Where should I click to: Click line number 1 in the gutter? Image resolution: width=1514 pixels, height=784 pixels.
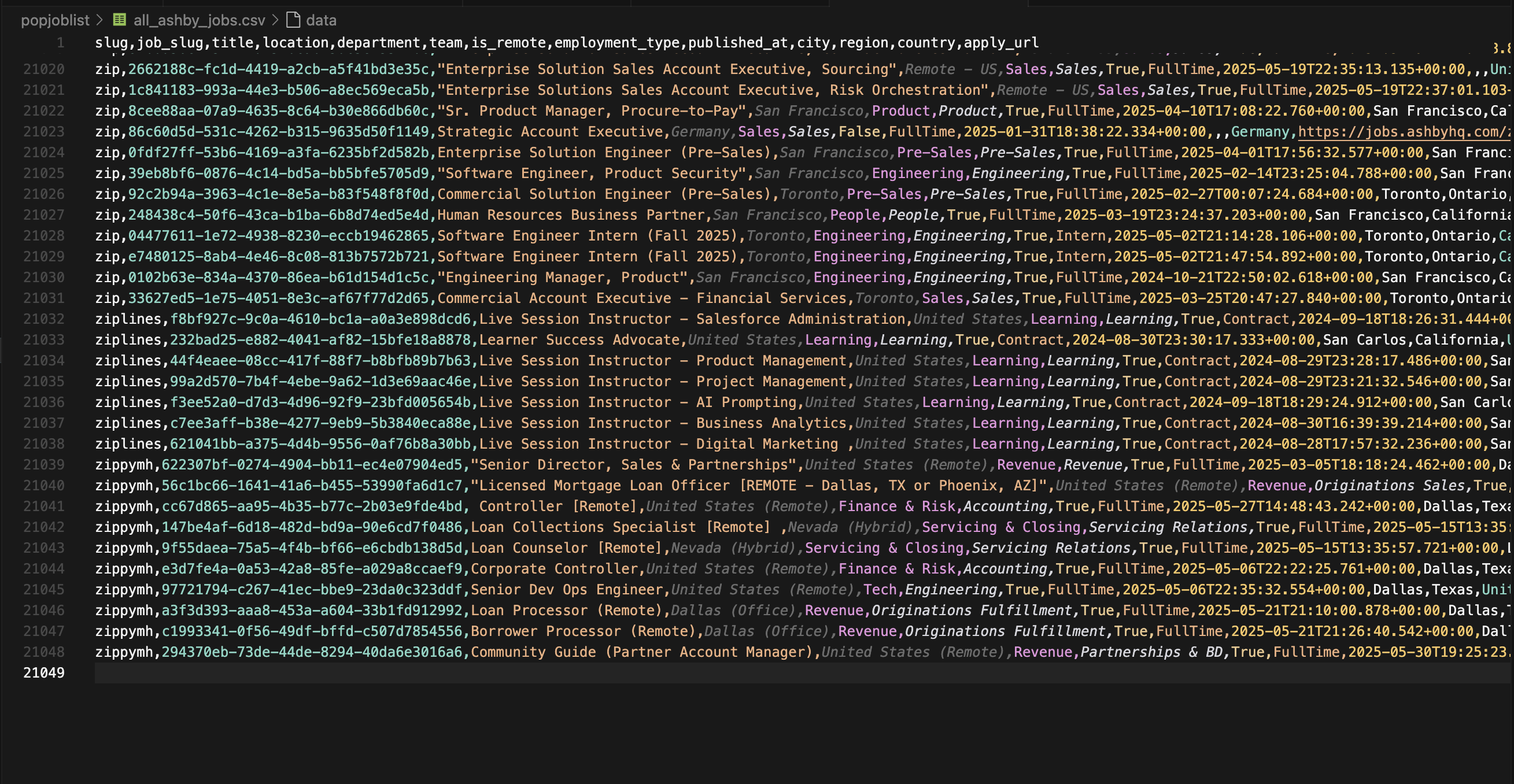point(60,43)
